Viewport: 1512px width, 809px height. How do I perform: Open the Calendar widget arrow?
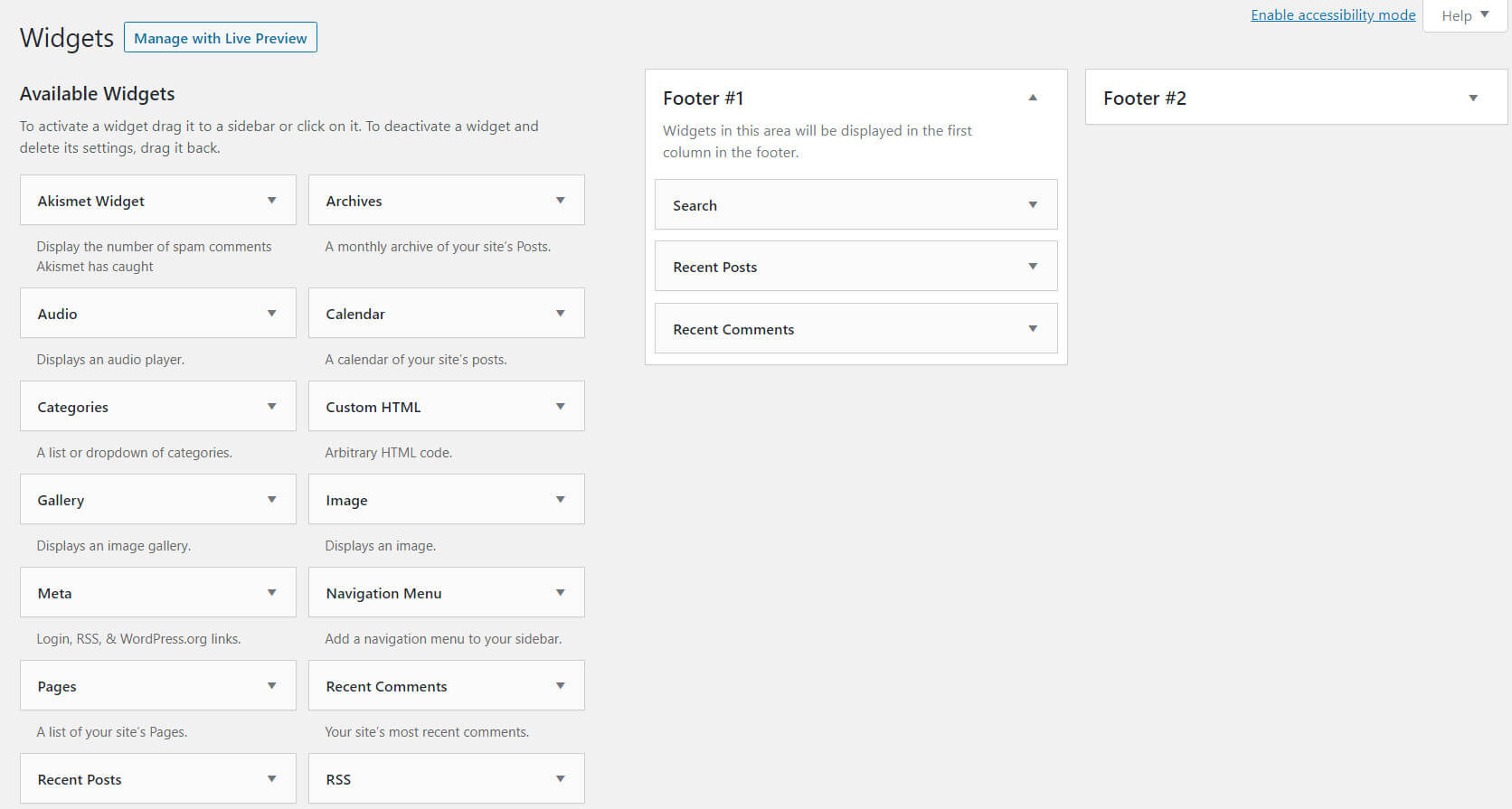[x=560, y=314]
